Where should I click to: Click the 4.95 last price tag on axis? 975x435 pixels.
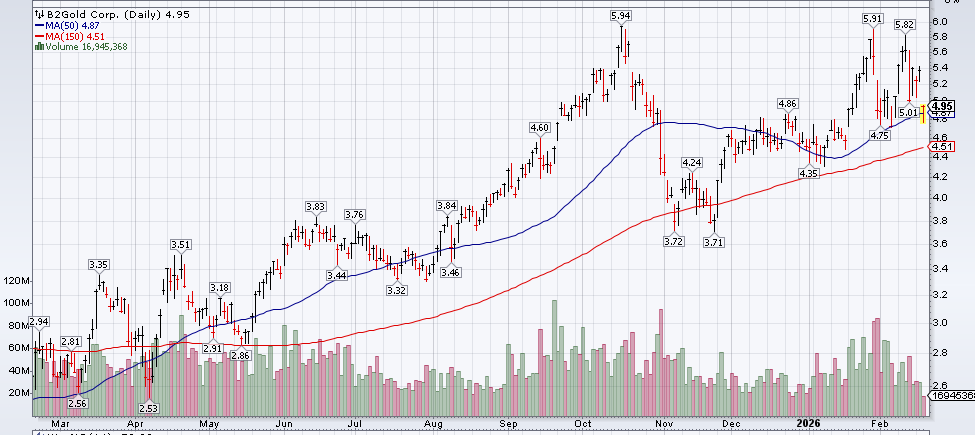[941, 105]
